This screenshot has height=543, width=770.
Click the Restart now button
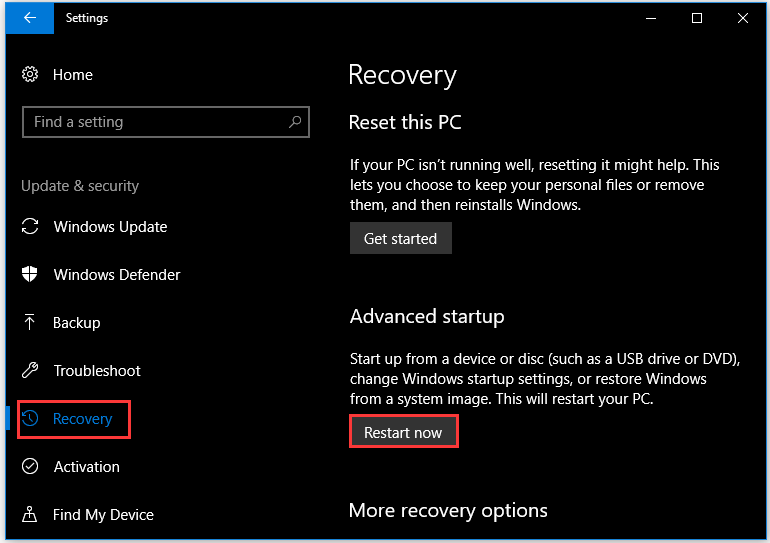[403, 432]
